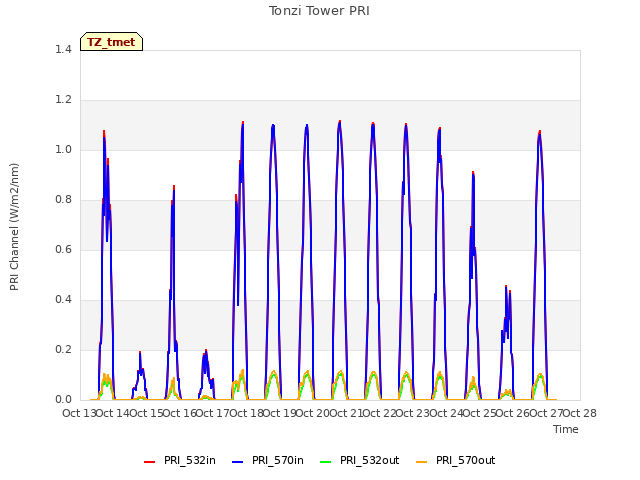Image resolution: width=640 pixels, height=480 pixels.
Task: Click the Time axis label
Action: click(566, 429)
